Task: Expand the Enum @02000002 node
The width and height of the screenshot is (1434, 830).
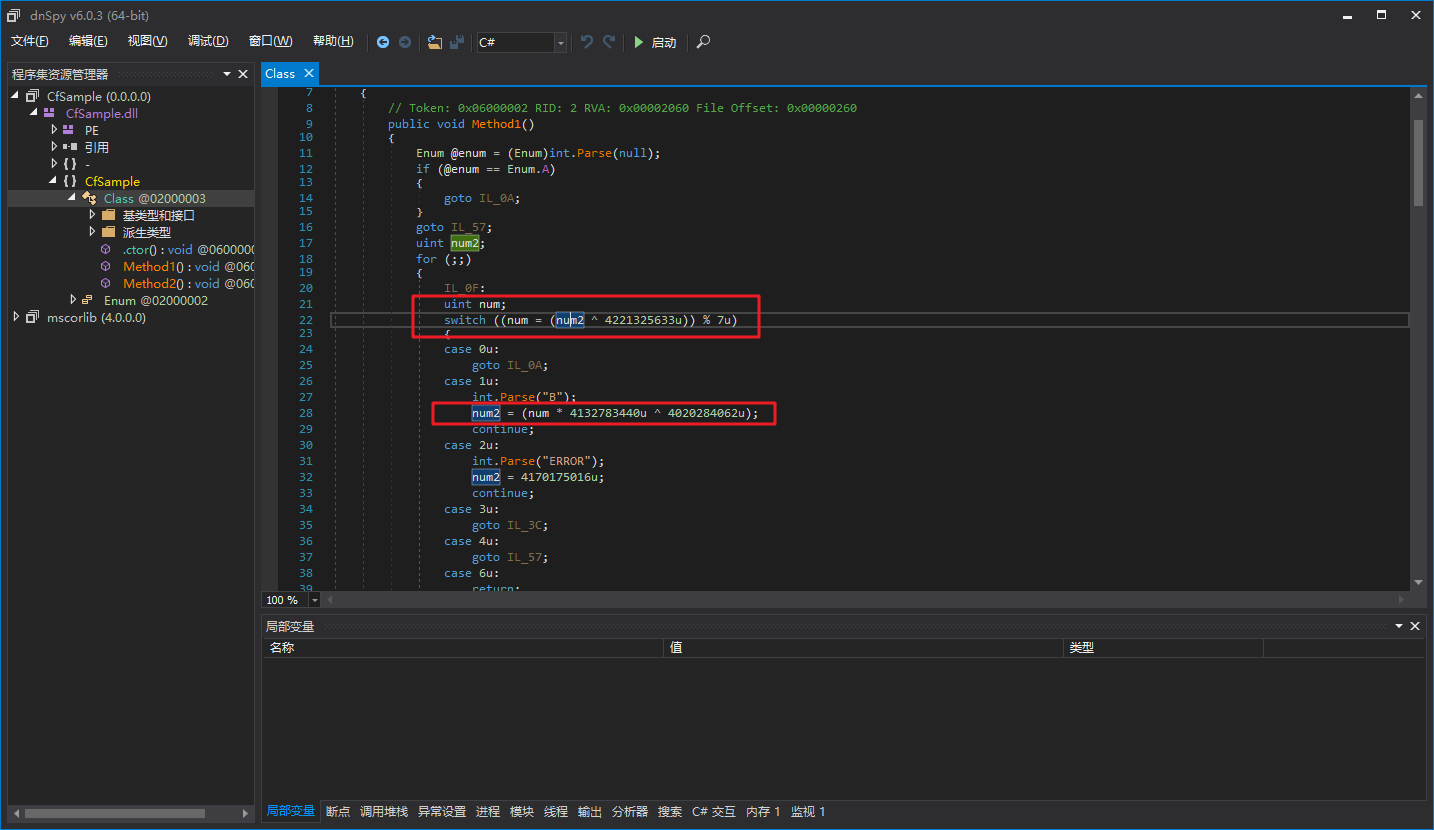Action: coord(74,300)
